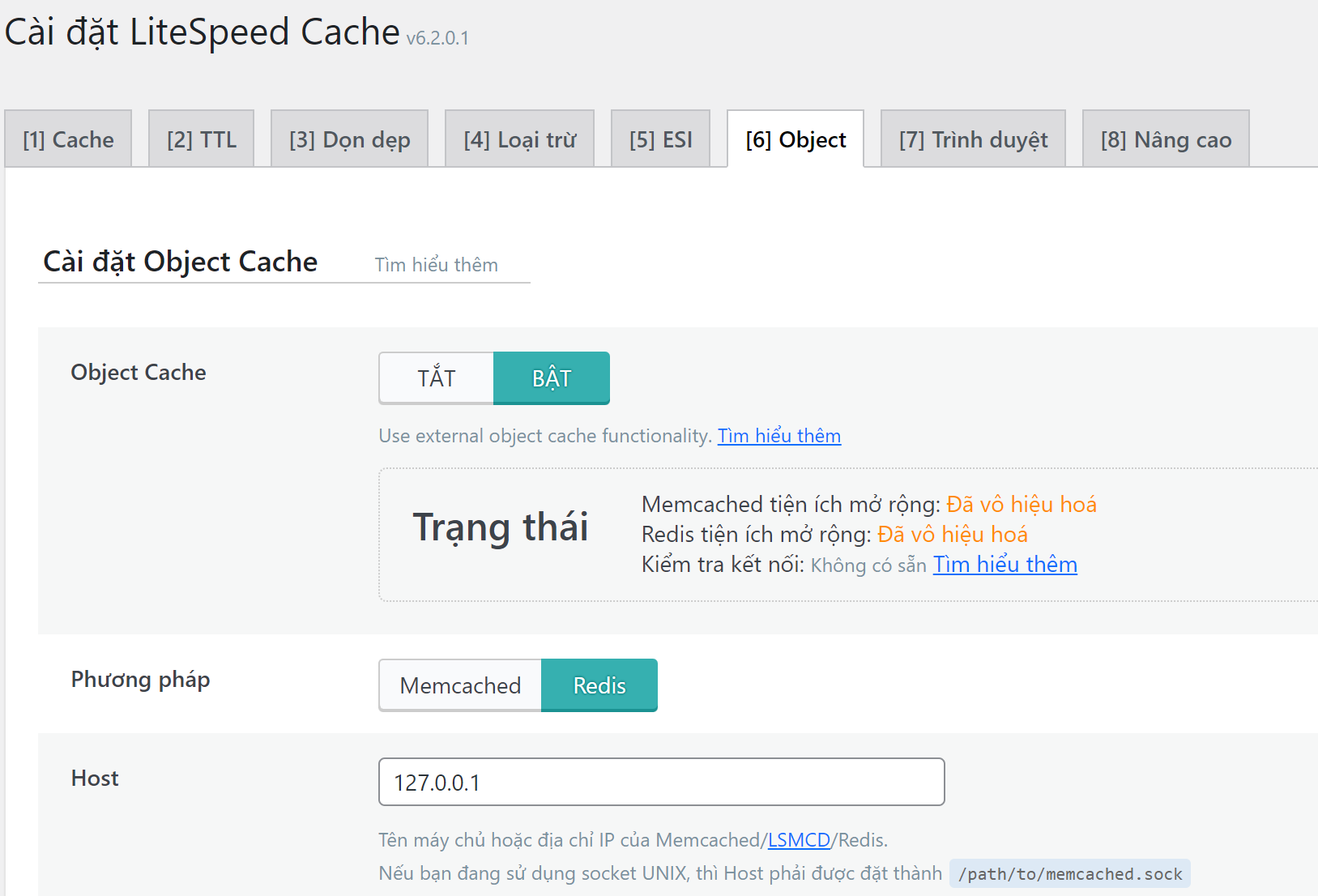
Task: Go to the [3] Dọn dẹp tab
Action: coord(349,139)
